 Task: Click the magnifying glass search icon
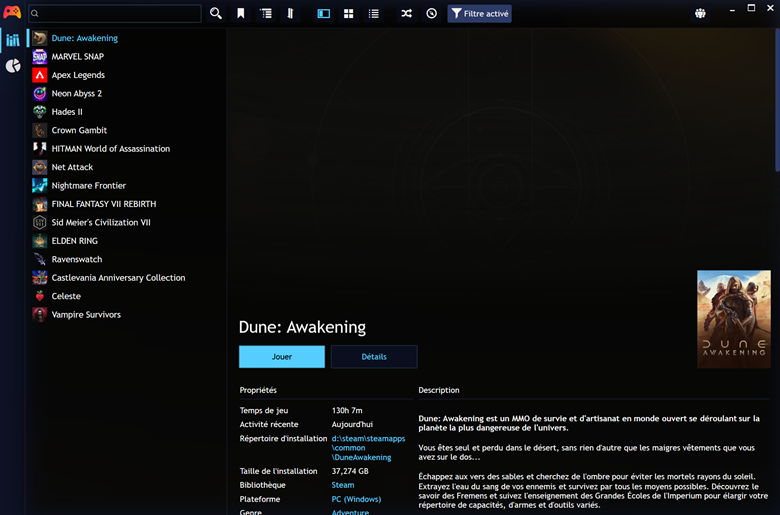[x=216, y=14]
